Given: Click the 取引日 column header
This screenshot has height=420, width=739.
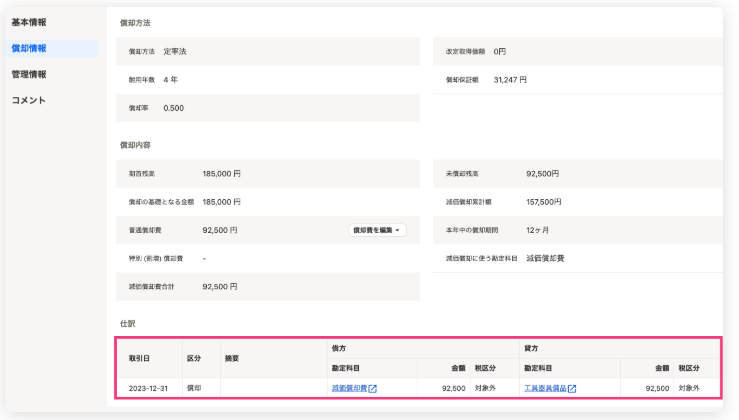Looking at the screenshot, I should coord(139,358).
